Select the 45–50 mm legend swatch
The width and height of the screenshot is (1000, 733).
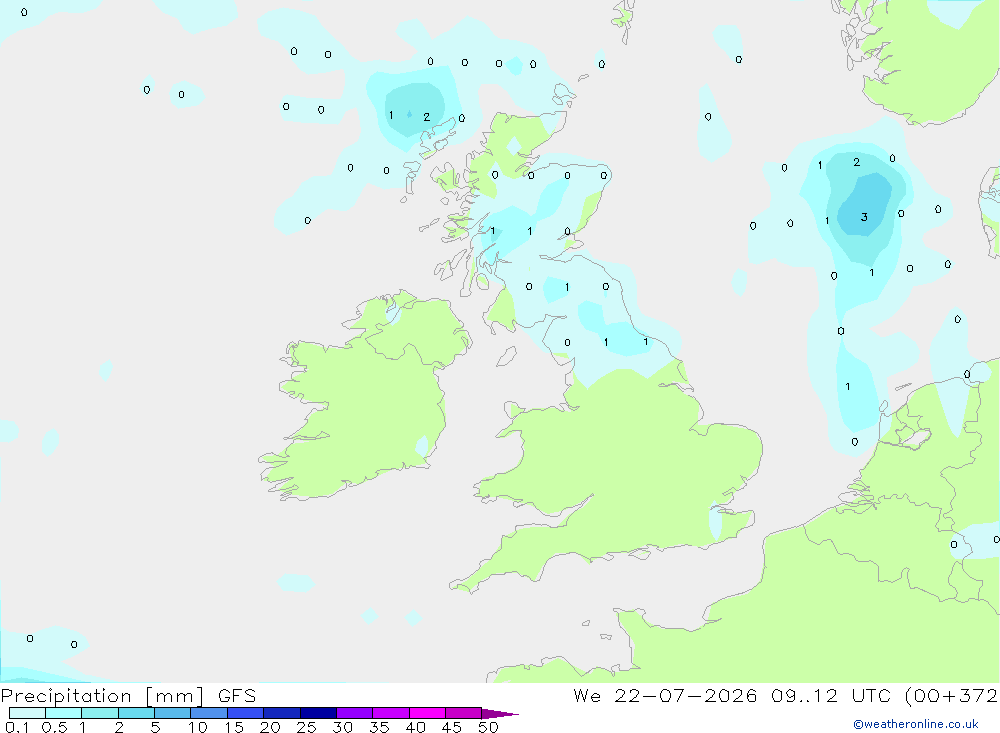[x=464, y=713]
